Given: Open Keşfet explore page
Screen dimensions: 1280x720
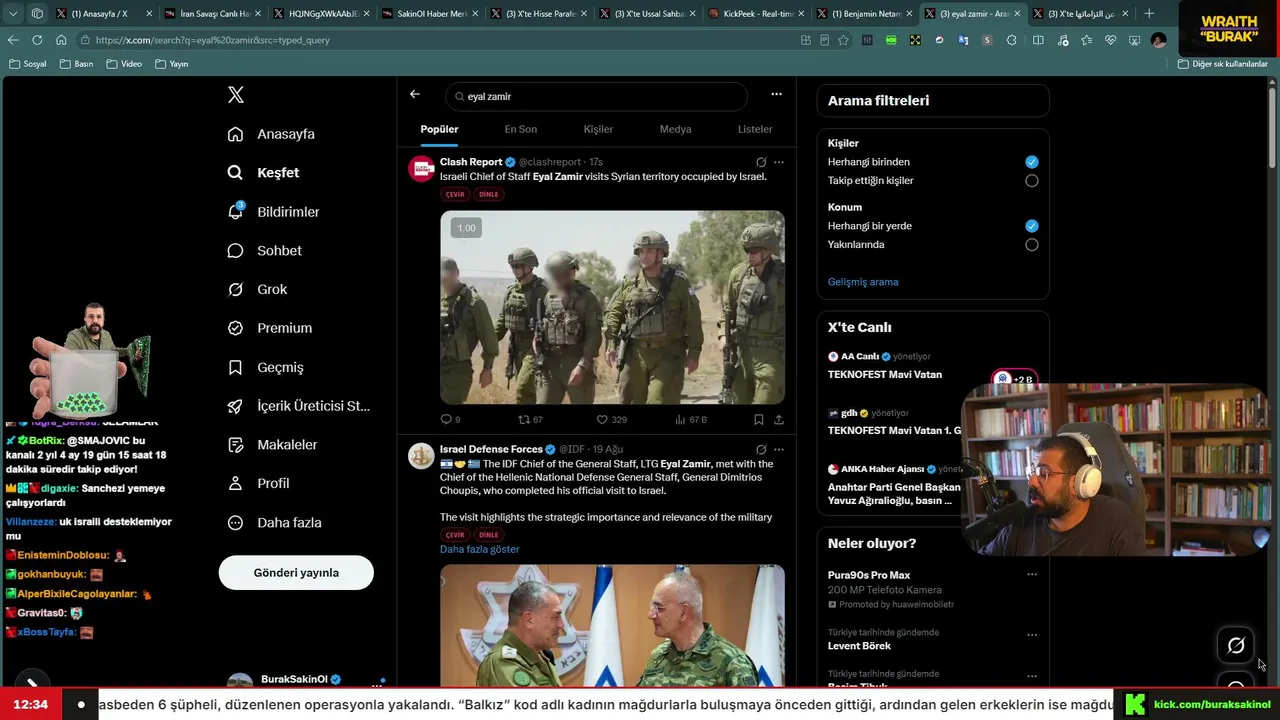Looking at the screenshot, I should (263, 173).
